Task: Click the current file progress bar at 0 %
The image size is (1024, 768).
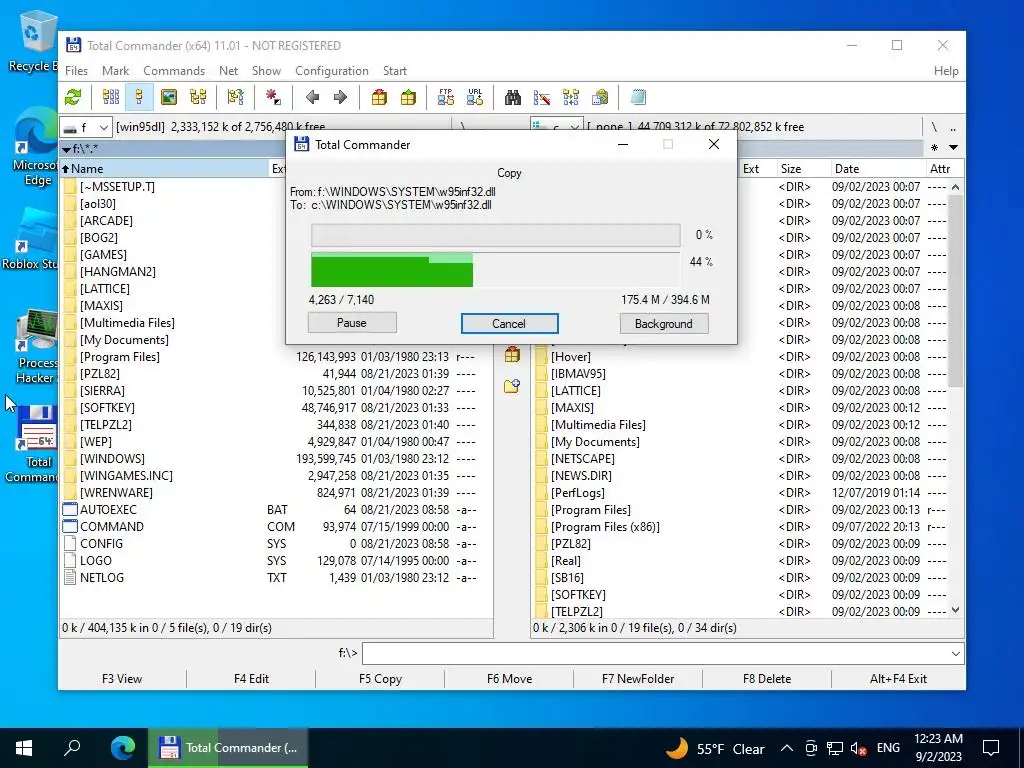Action: 496,235
